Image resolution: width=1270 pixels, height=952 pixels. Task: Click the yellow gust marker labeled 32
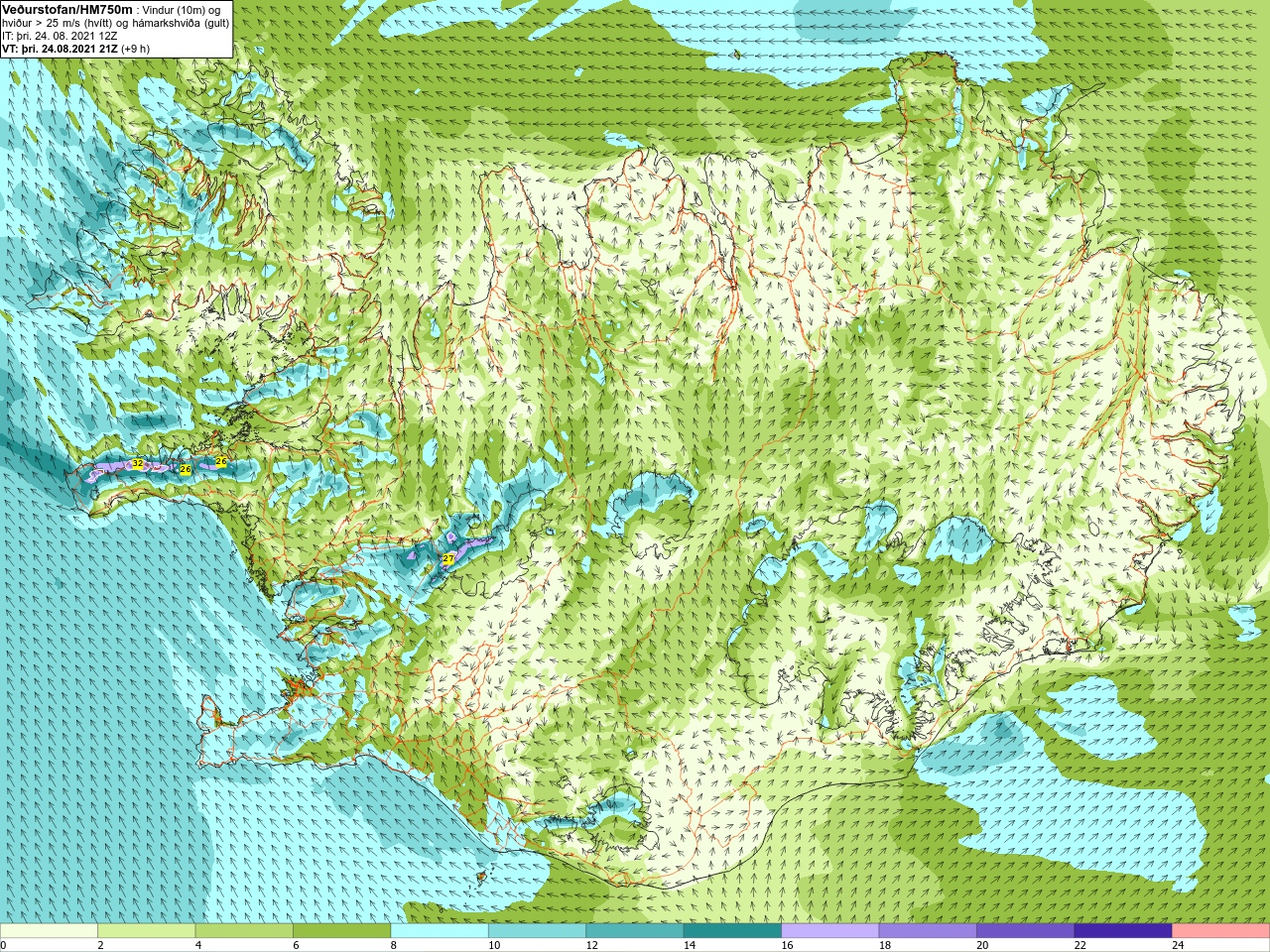click(138, 463)
